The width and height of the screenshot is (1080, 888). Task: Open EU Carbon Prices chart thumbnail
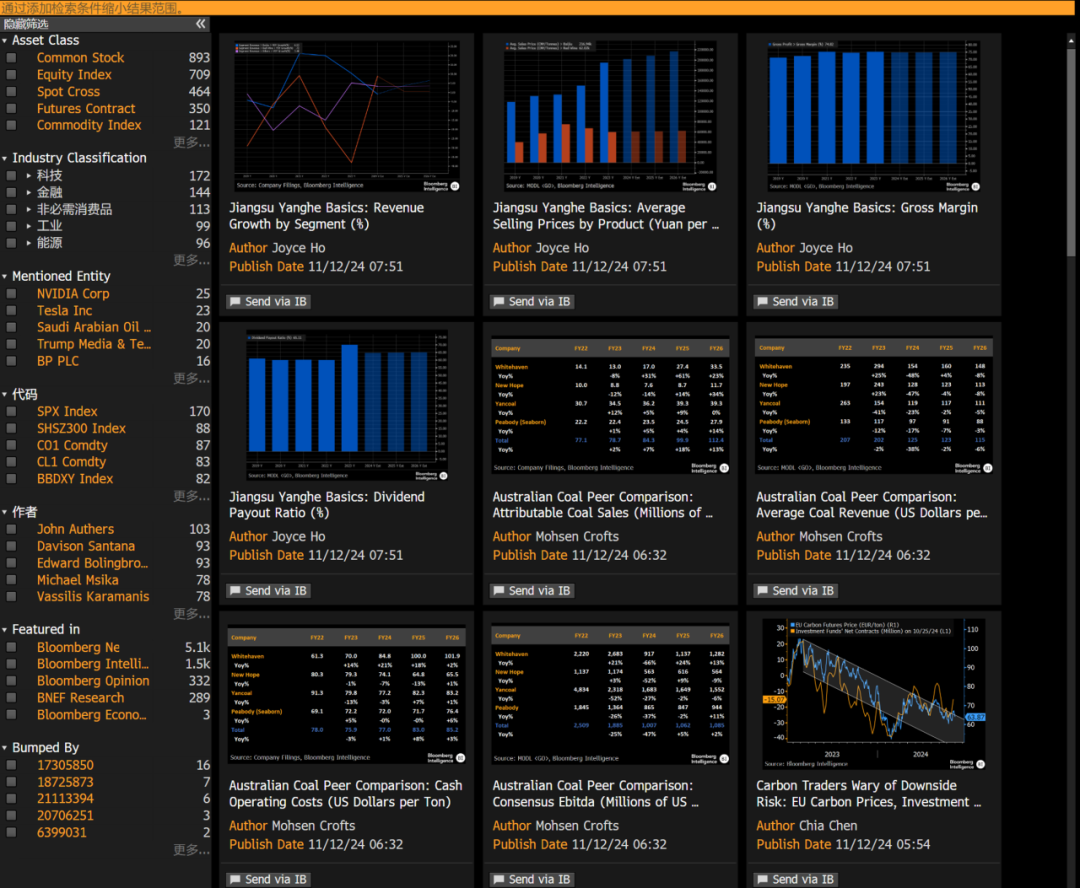click(873, 694)
